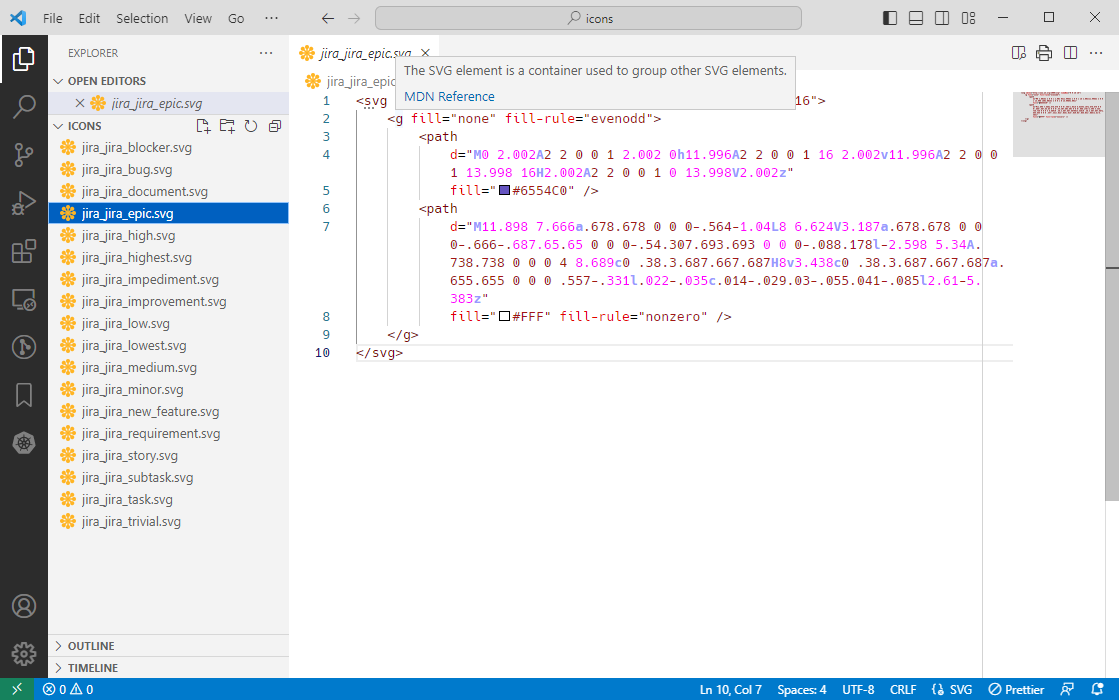Create a new folder in ICONS

(x=227, y=126)
